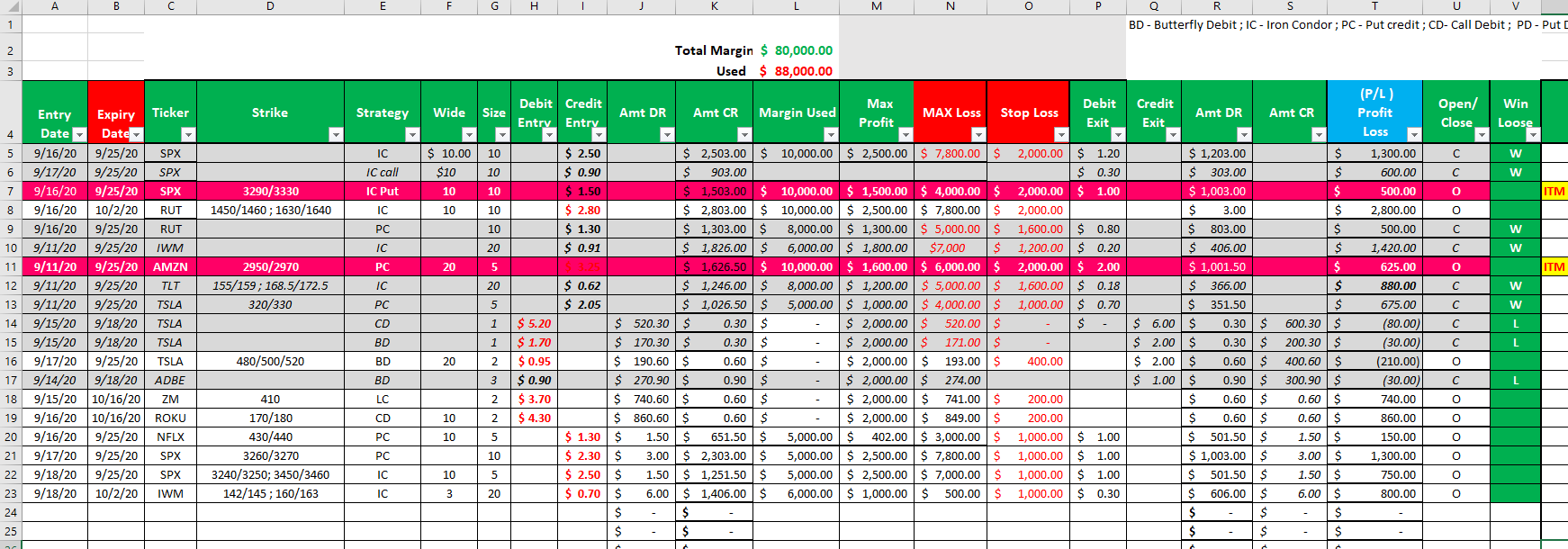This screenshot has height=549, width=1568.
Task: Open the Open/Close column filter
Action: (x=1481, y=134)
